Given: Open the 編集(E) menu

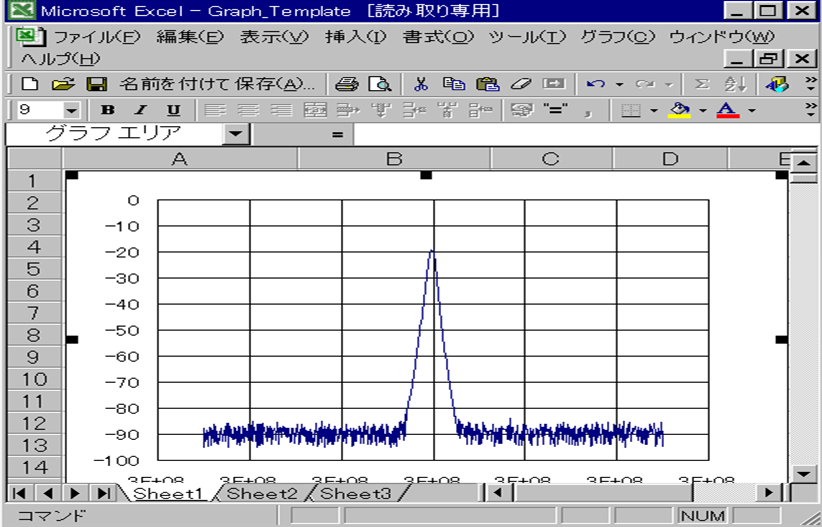Looking at the screenshot, I should tap(190, 37).
